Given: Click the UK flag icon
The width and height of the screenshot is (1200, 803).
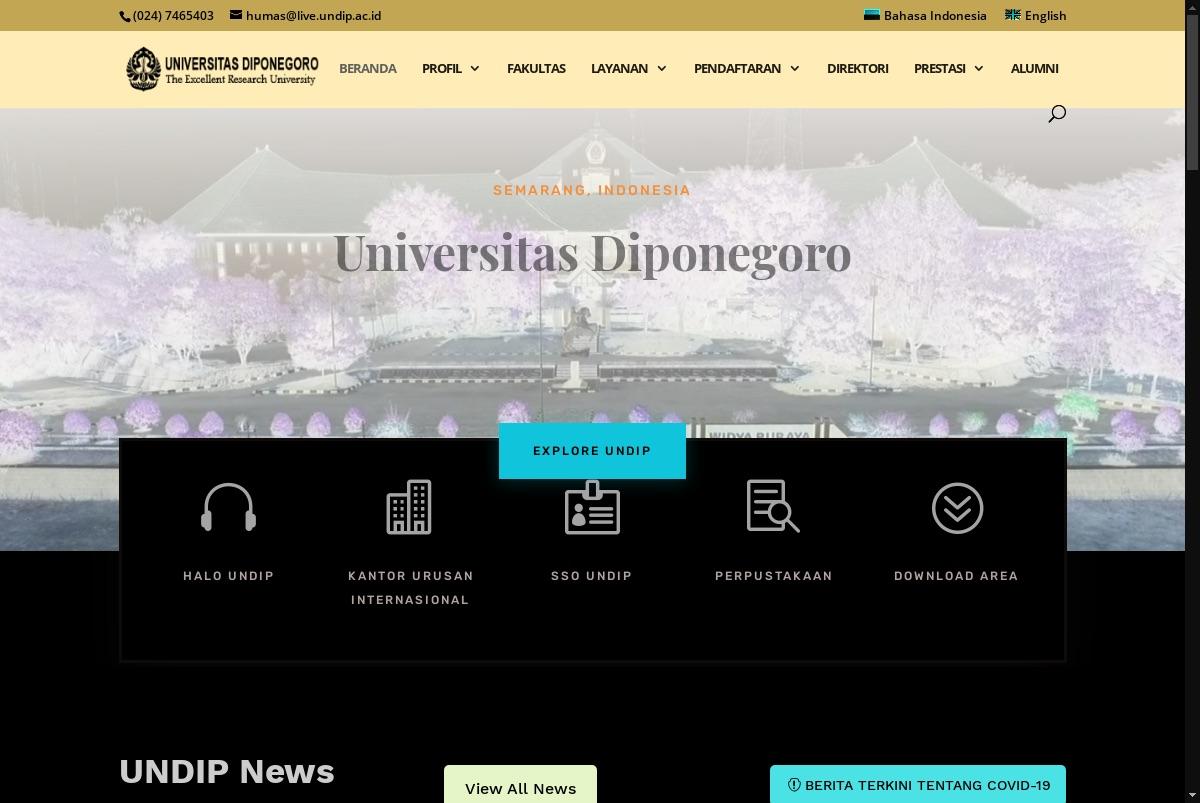Looking at the screenshot, I should [1013, 15].
